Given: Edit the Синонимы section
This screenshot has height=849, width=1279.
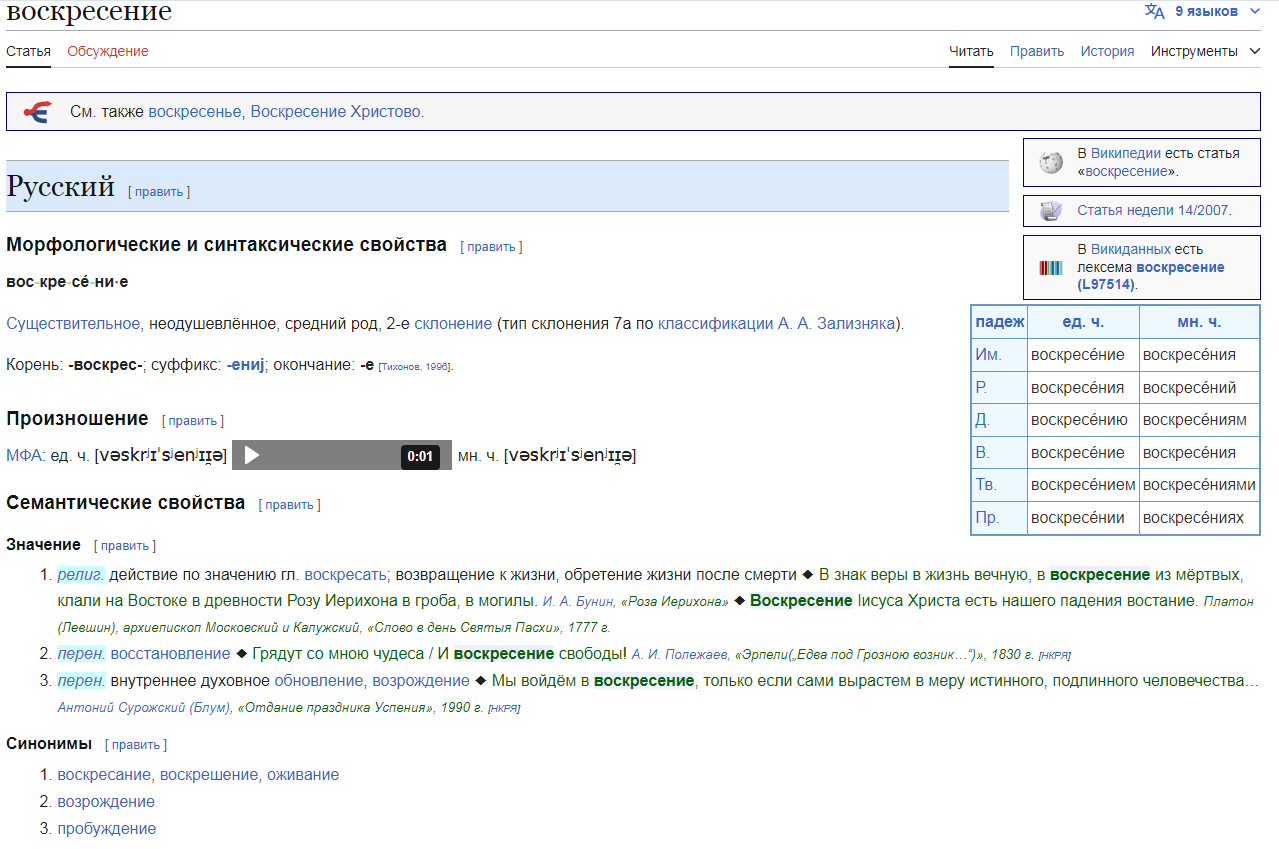Looking at the screenshot, I should click(x=136, y=745).
